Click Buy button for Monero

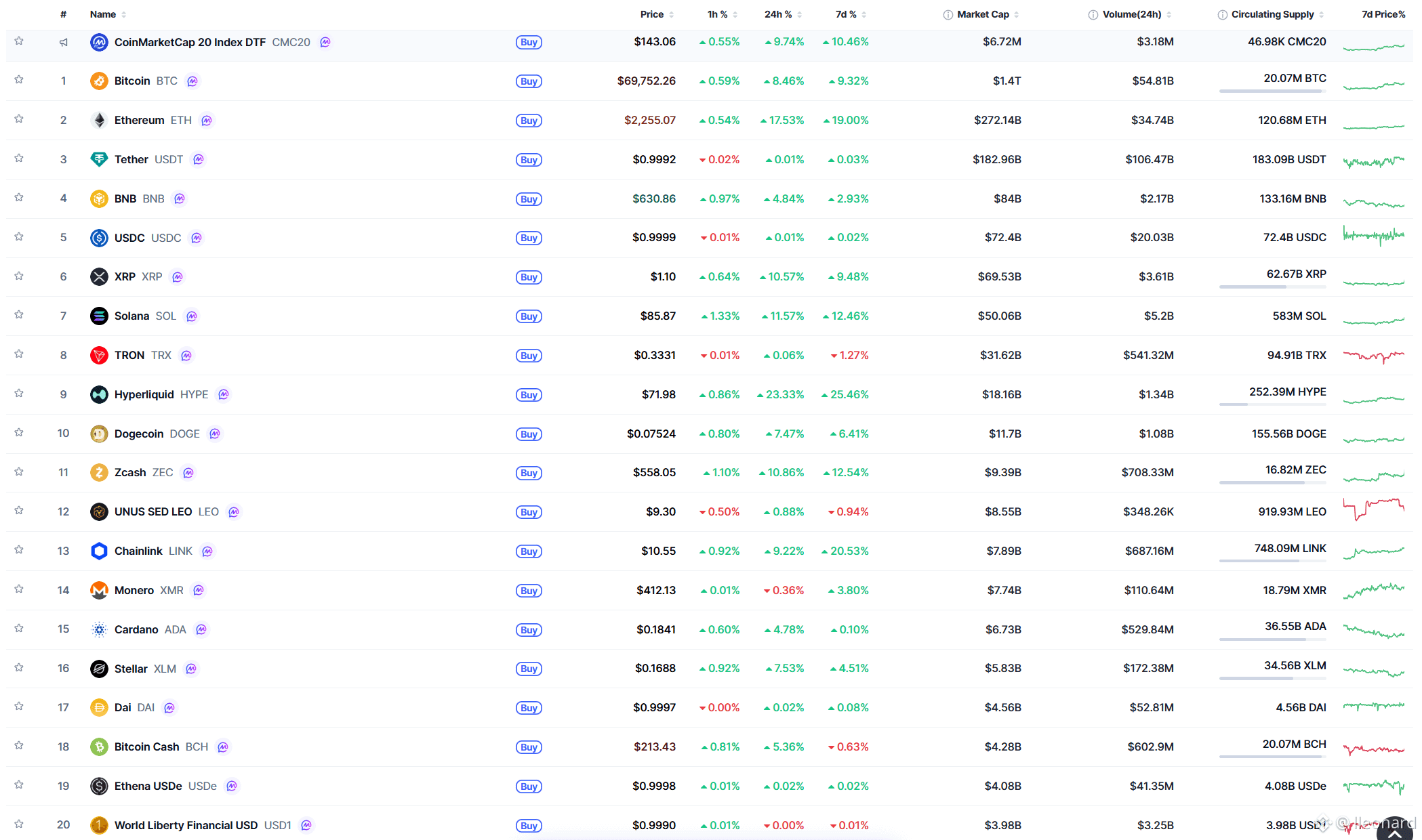pyautogui.click(x=529, y=591)
